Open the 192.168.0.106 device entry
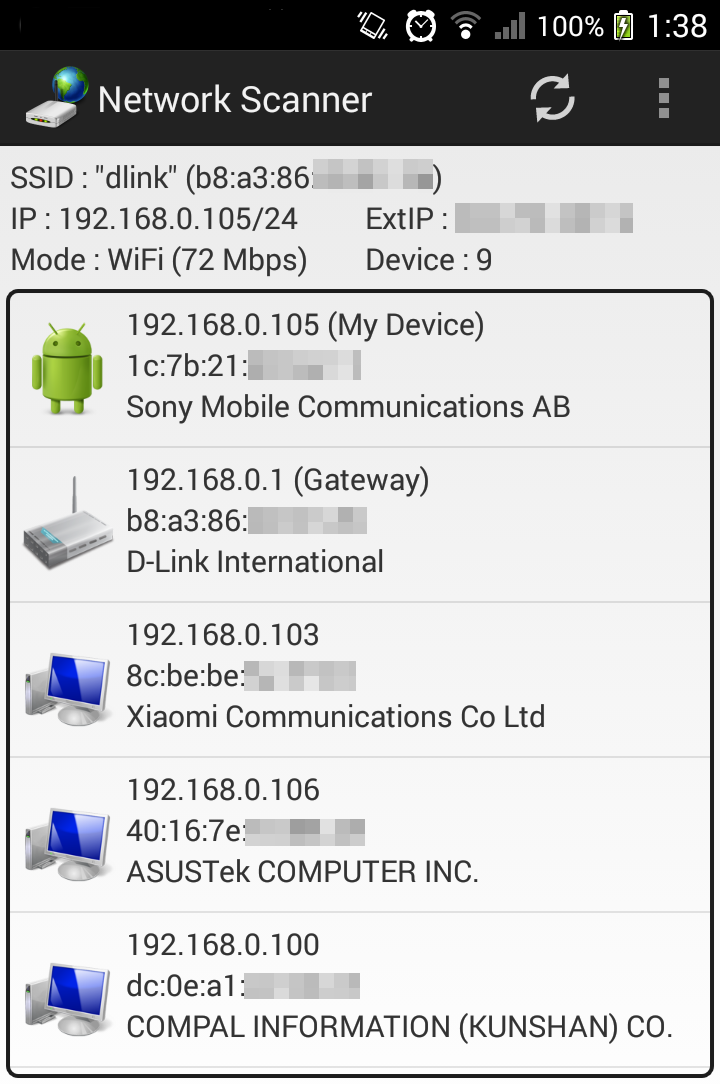The image size is (720, 1084). [x=360, y=834]
